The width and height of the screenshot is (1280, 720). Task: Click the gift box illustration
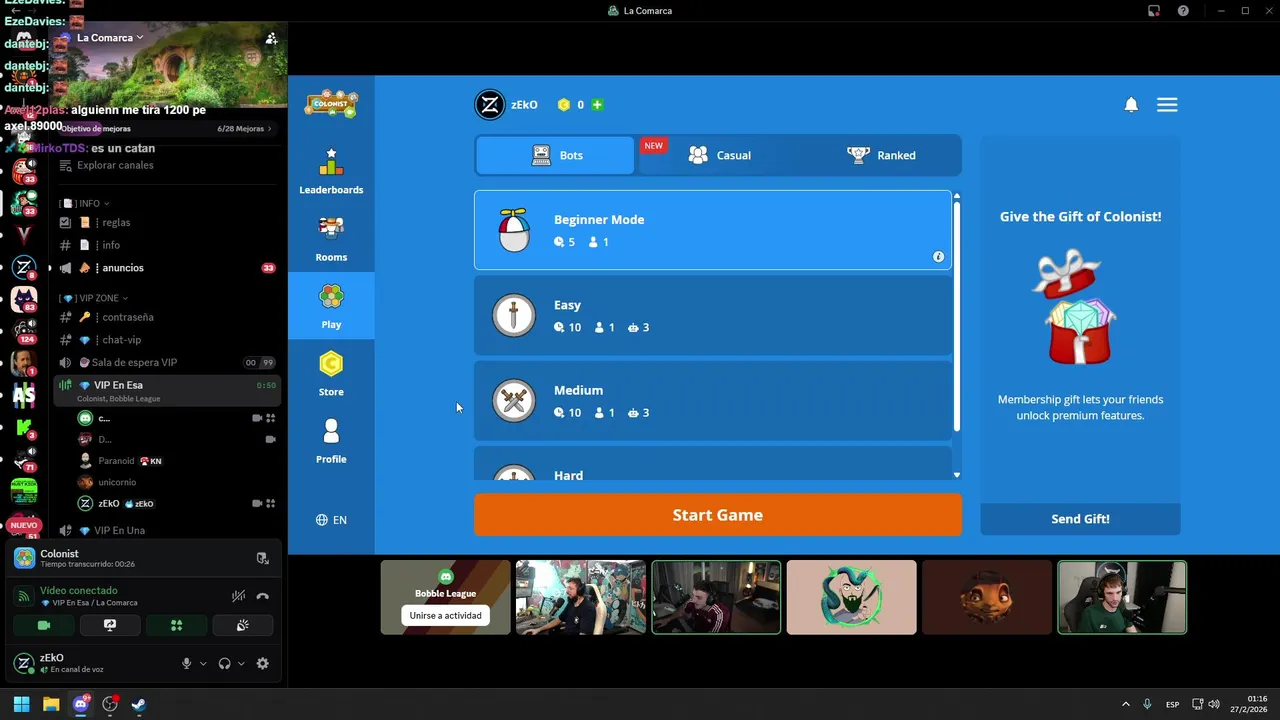(1078, 307)
